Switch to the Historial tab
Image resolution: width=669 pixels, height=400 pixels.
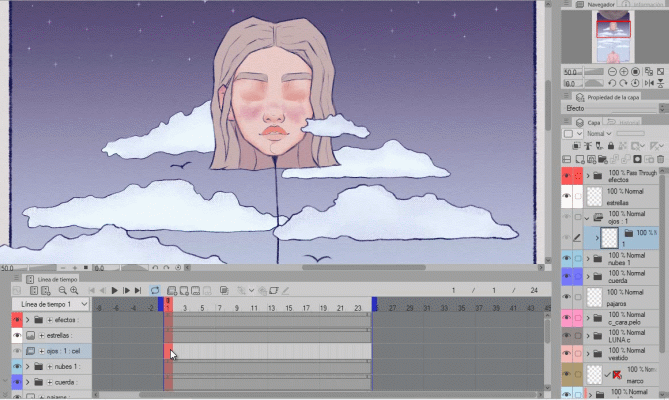624,122
